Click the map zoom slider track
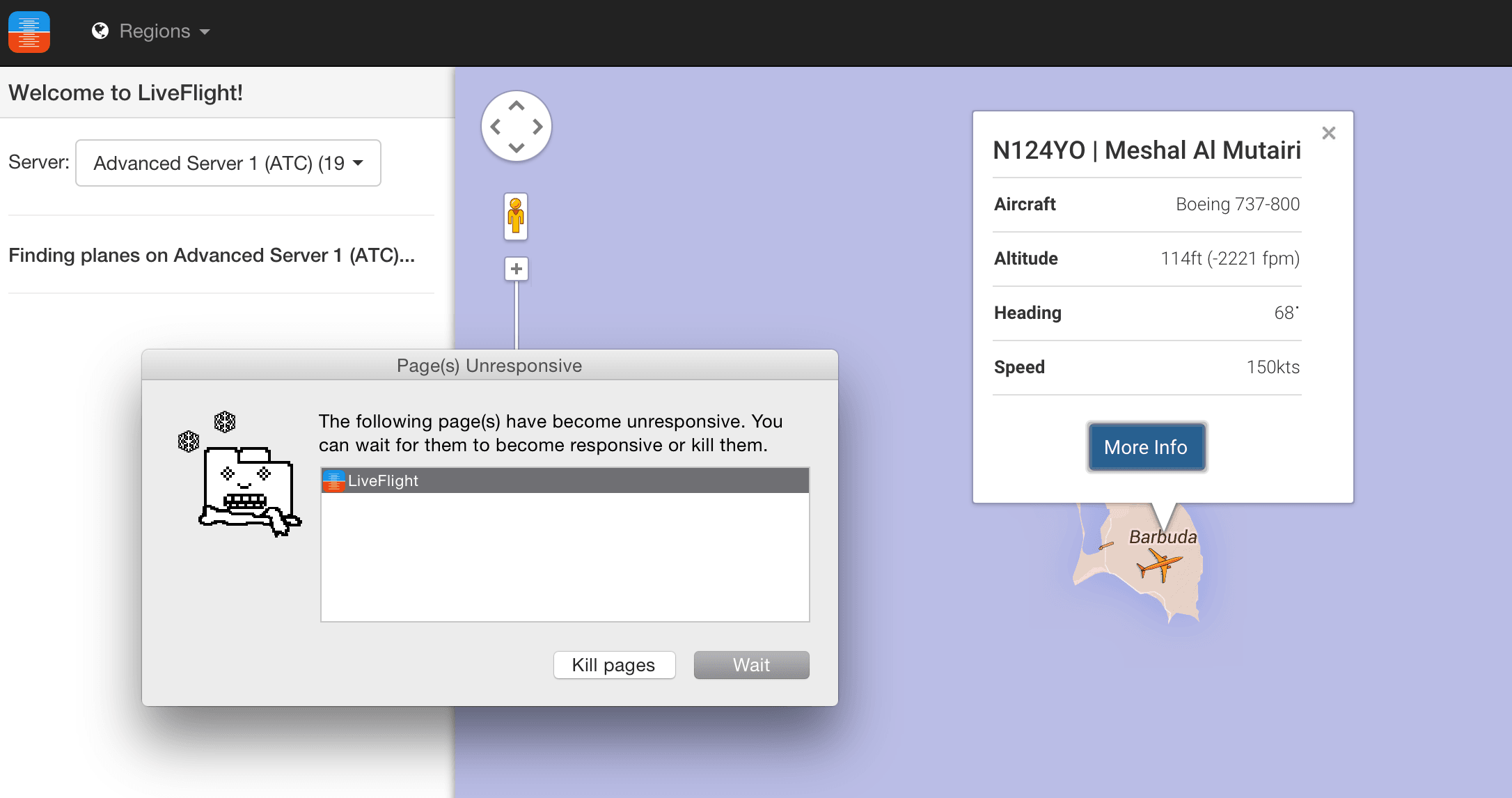The image size is (1512, 798). pos(516,313)
